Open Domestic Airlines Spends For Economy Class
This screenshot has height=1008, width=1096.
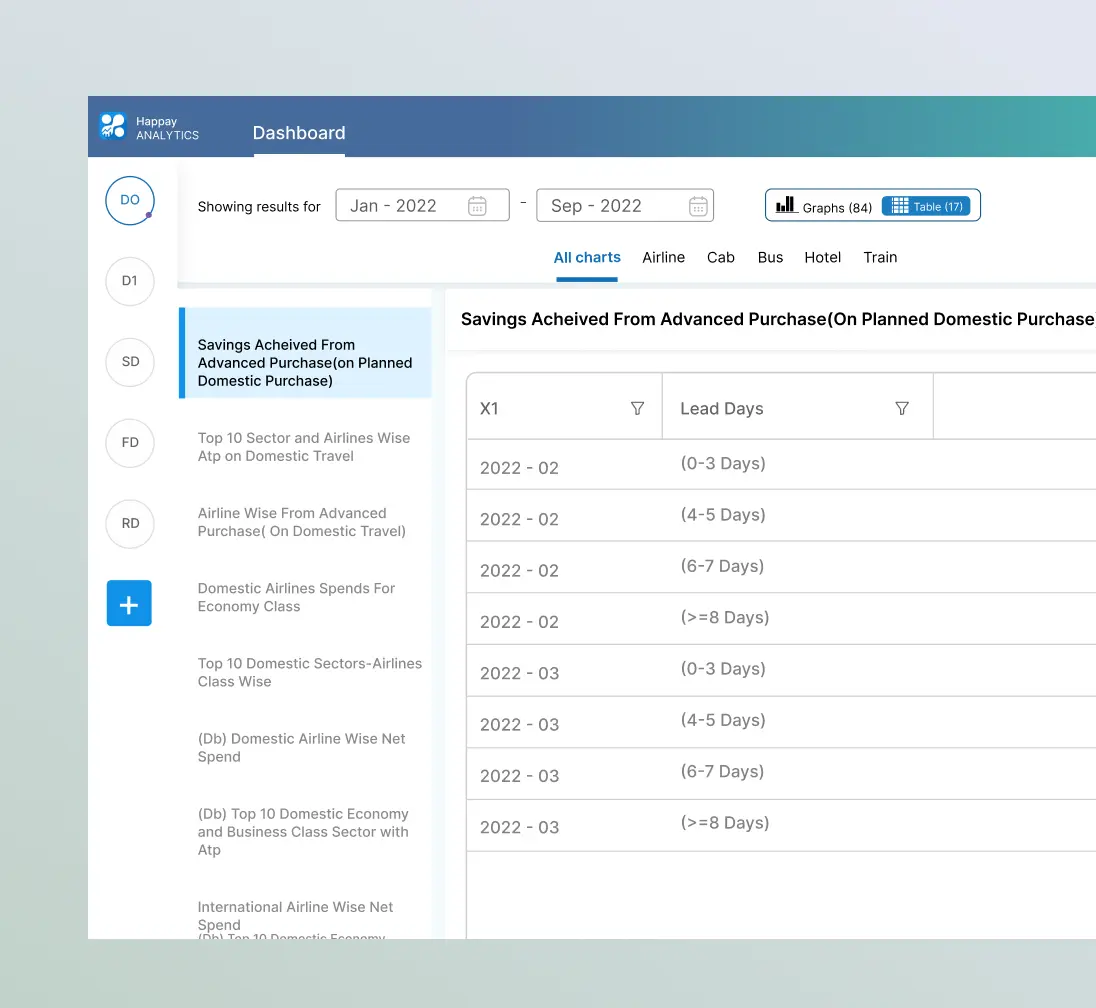[297, 598]
